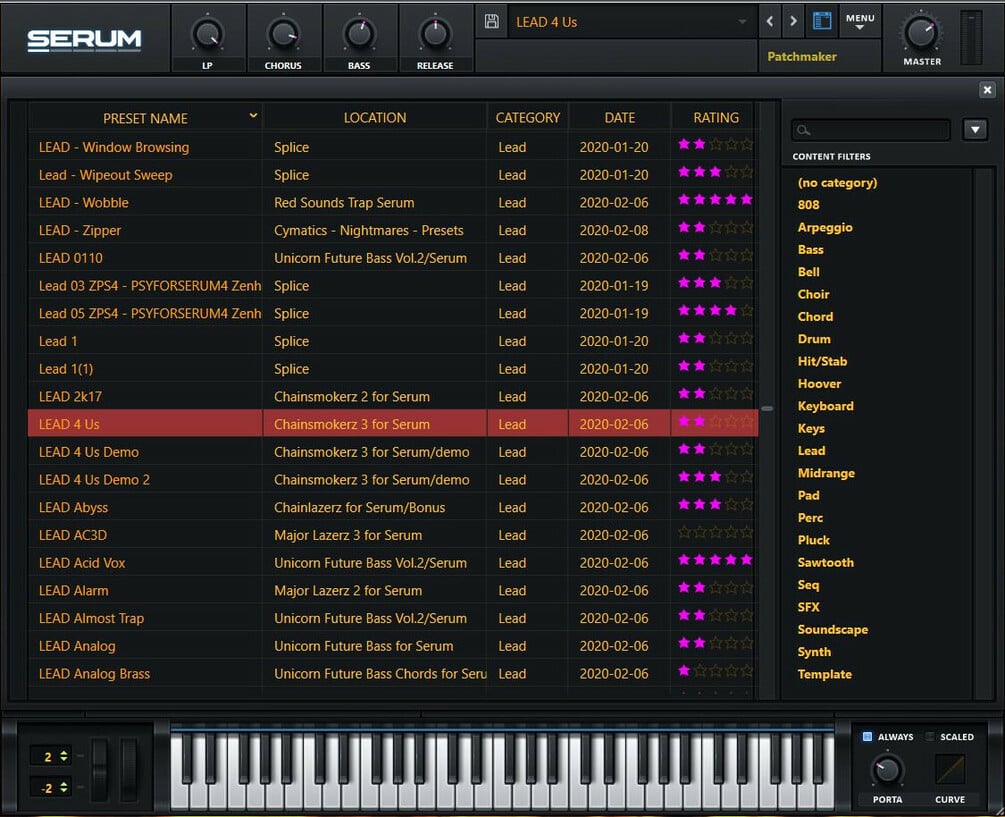Select preset LEAD 2k17

(x=70, y=397)
